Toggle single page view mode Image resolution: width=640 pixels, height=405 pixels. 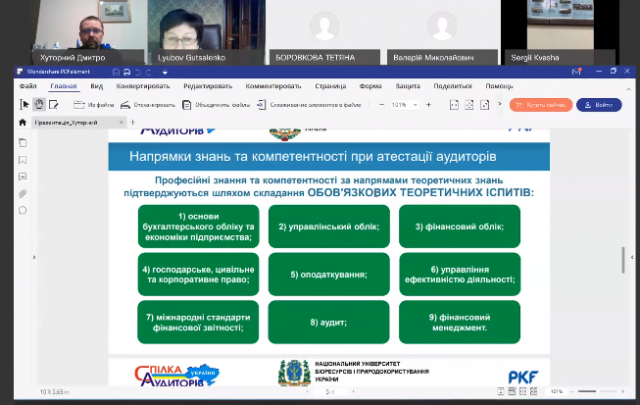click(501, 392)
